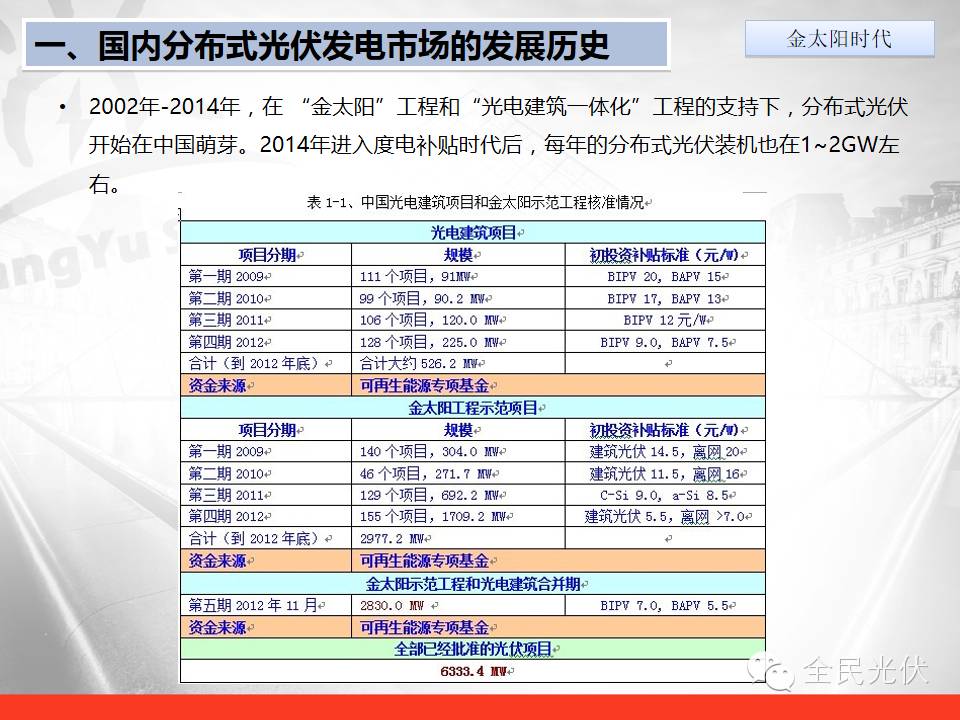Click cell BIPV 9.0, BAPV 7.5

coord(666,342)
